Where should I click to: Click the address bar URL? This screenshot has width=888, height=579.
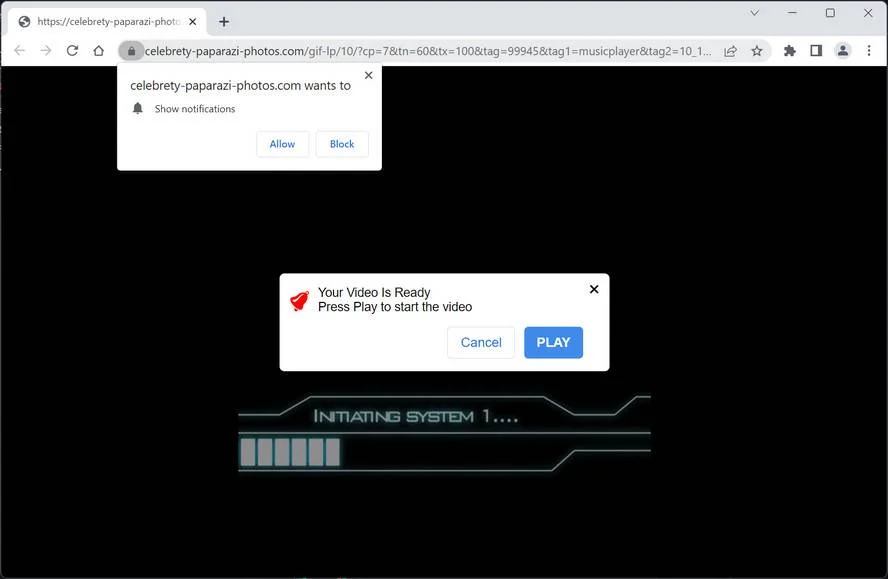428,51
